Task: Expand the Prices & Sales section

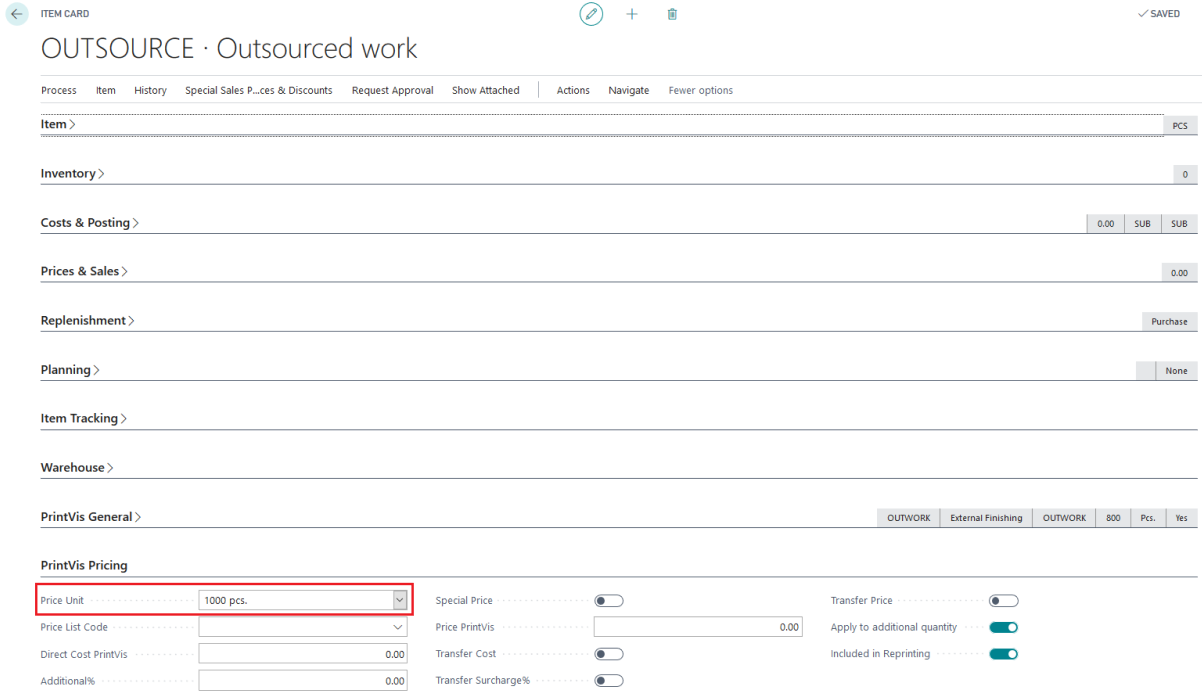Action: pyautogui.click(x=84, y=272)
